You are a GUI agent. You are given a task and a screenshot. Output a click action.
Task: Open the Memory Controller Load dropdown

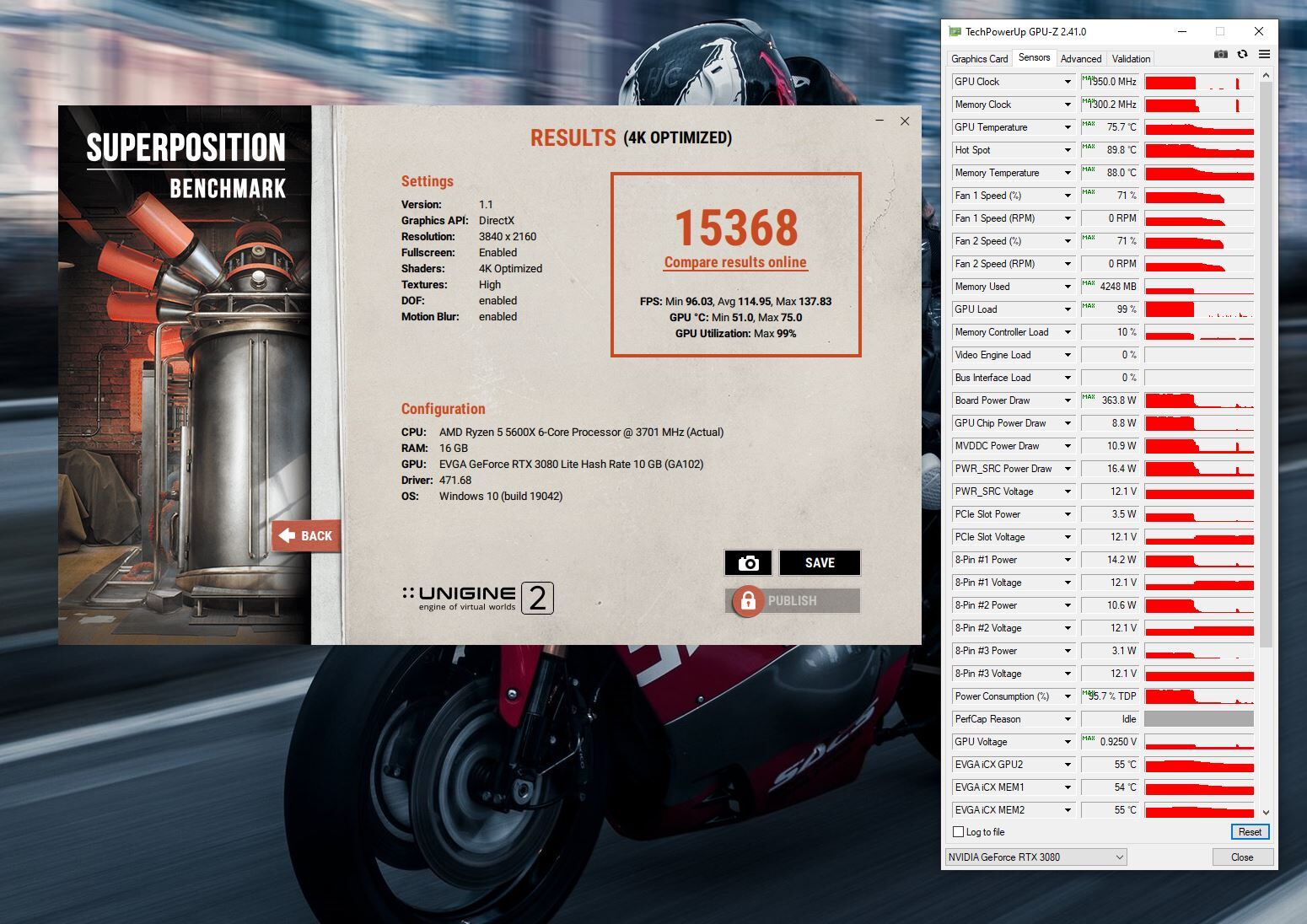[x=1067, y=332]
